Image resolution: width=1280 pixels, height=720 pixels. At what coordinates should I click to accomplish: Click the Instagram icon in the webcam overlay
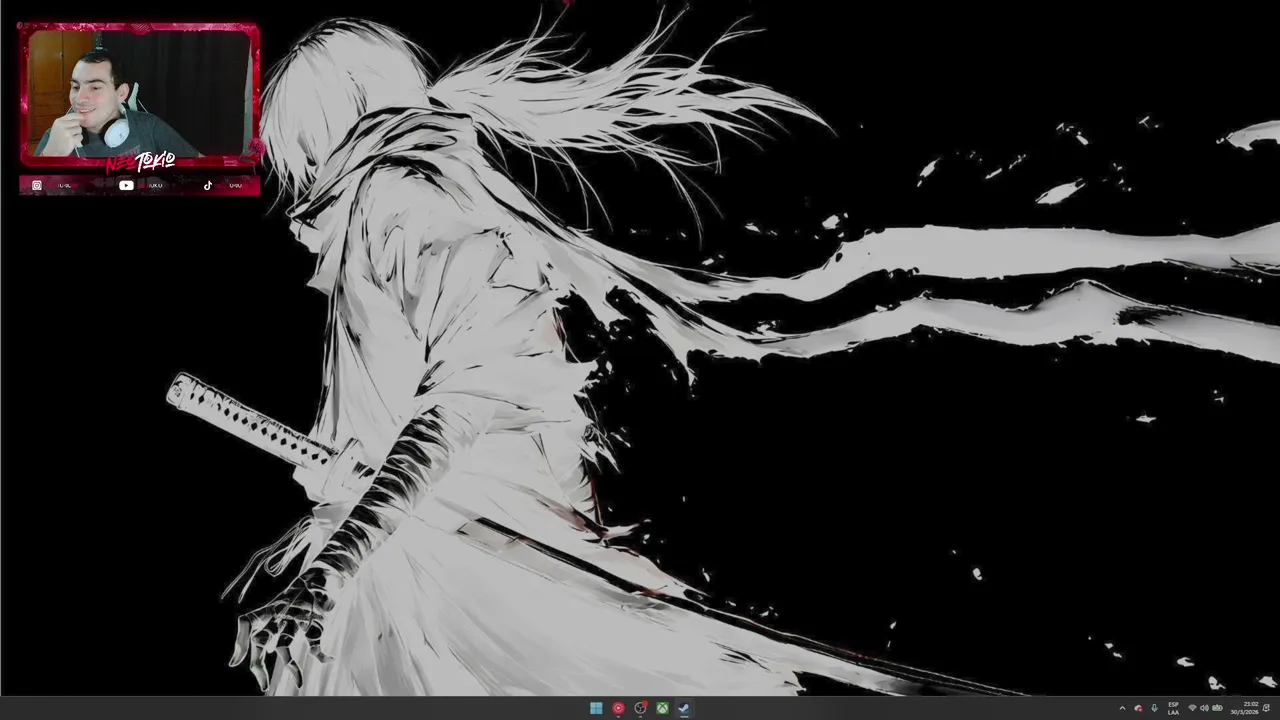point(37,185)
